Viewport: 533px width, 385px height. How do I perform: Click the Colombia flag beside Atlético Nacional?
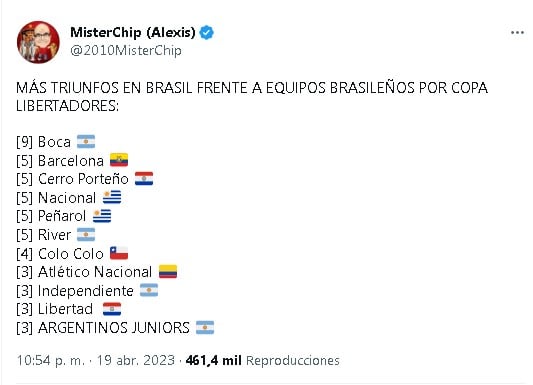coord(168,272)
